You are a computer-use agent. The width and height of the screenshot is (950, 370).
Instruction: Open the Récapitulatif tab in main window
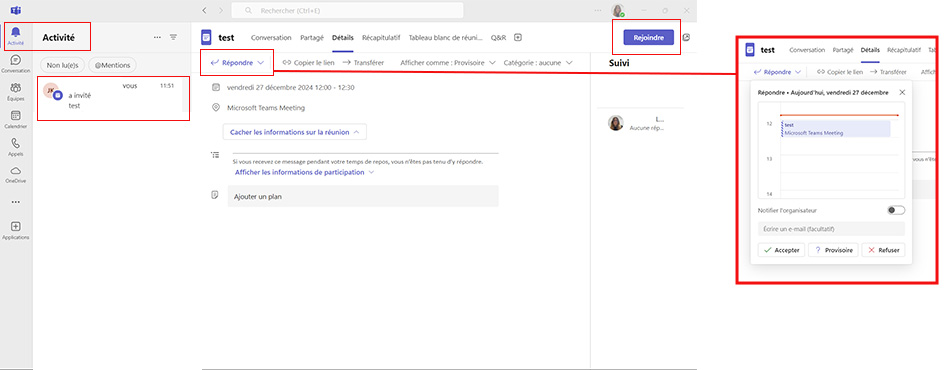(381, 38)
